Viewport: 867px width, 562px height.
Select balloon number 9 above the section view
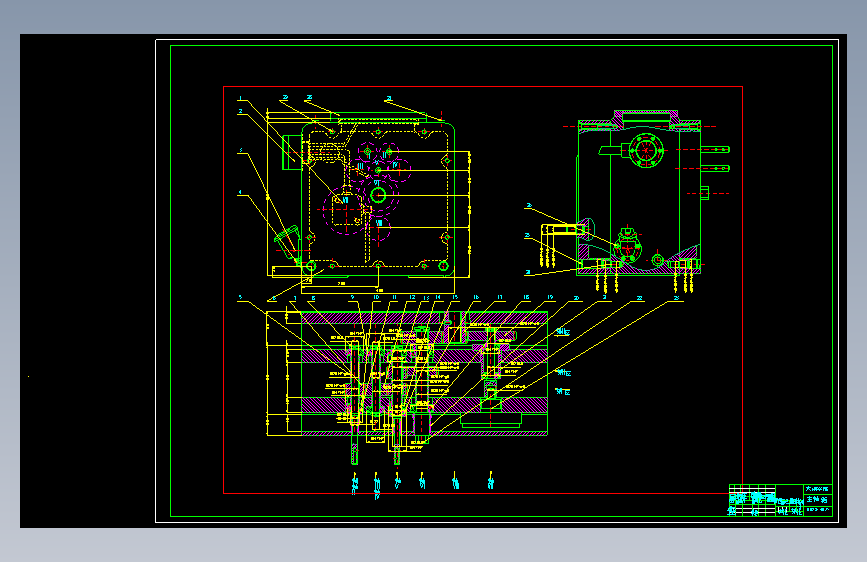point(352,298)
